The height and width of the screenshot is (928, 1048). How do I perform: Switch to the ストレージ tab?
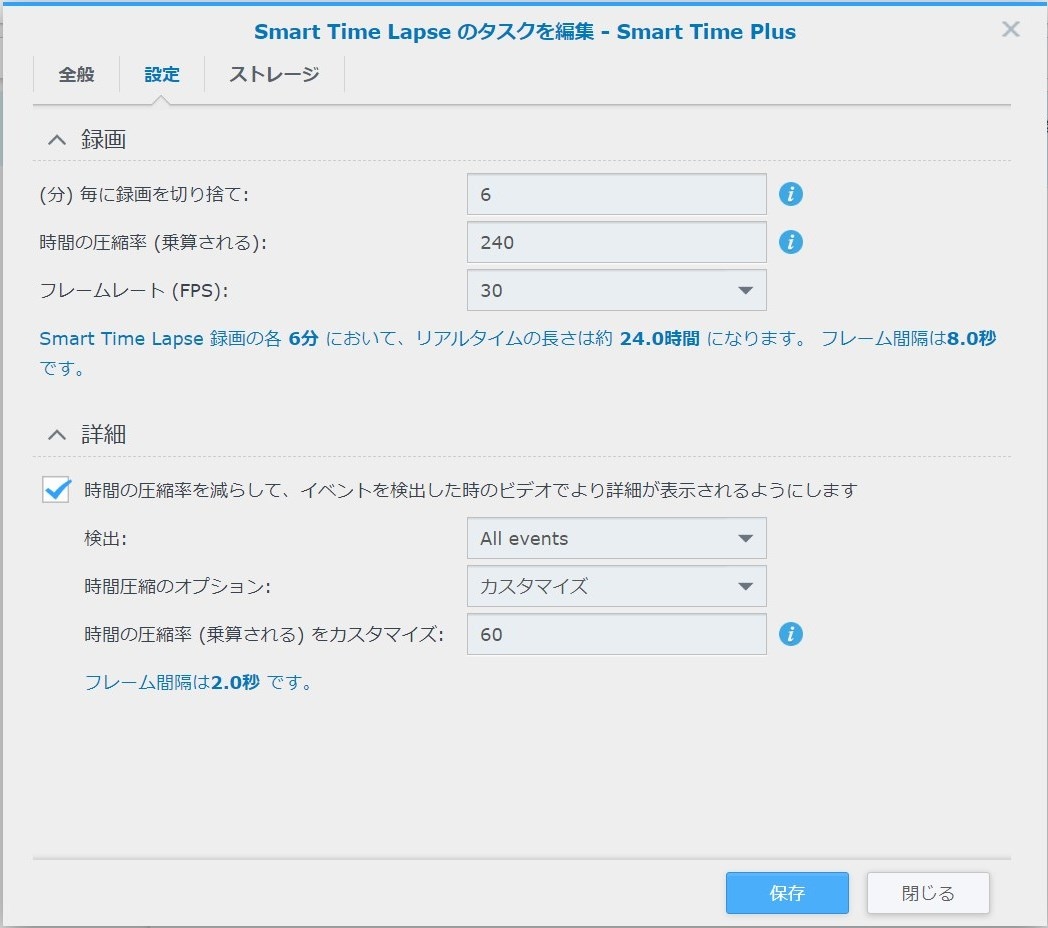(274, 75)
